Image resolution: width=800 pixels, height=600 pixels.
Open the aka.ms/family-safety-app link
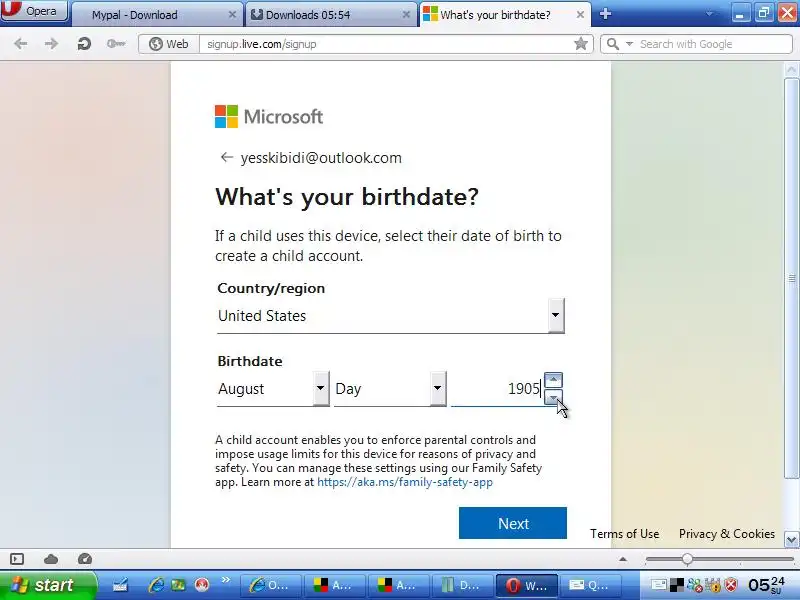[x=405, y=482]
